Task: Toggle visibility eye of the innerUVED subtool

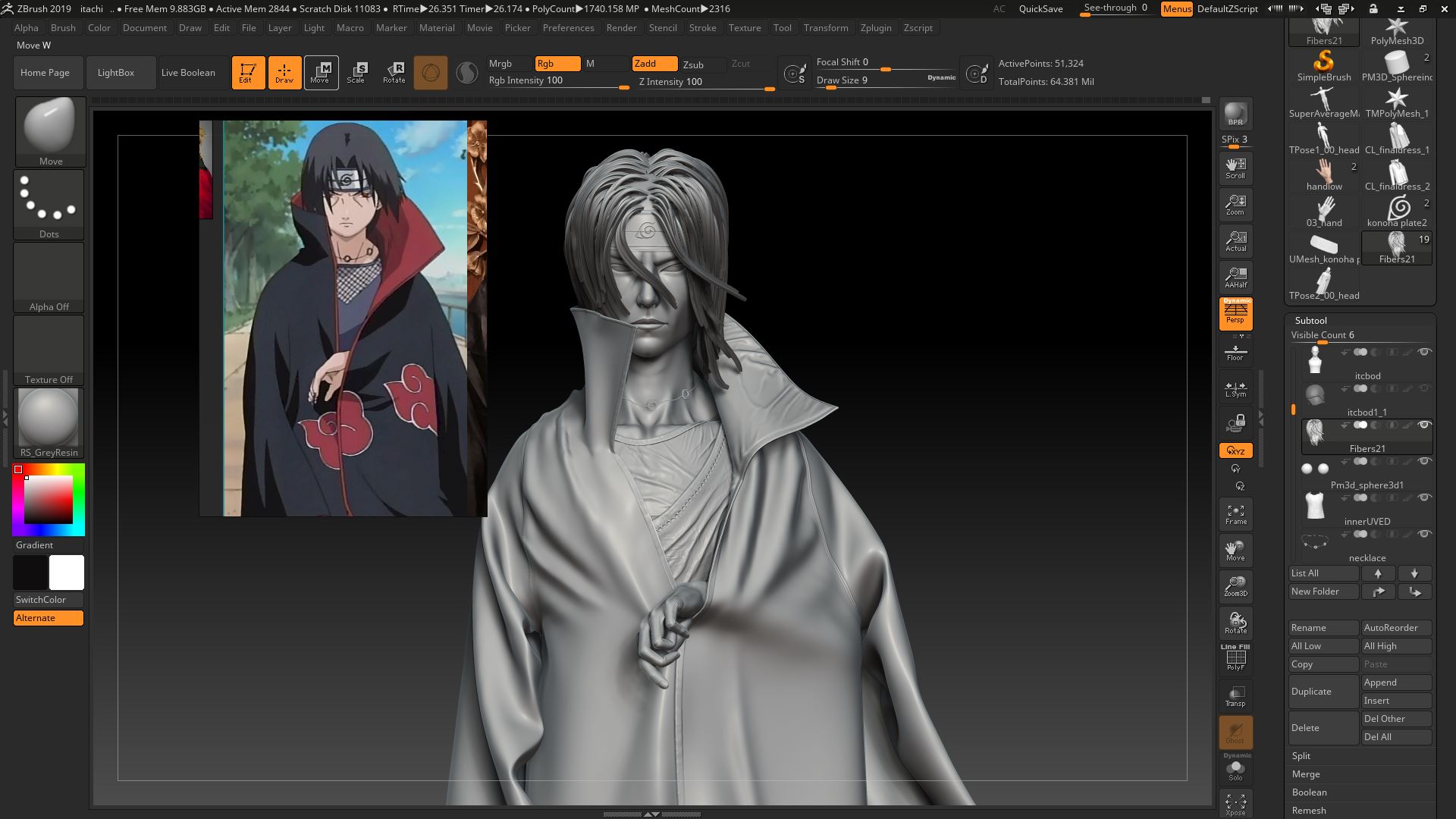Action: (1424, 497)
